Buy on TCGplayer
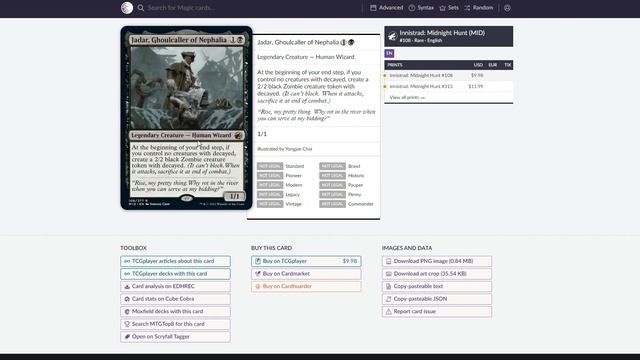Image resolution: width=640 pixels, height=360 pixels. pos(306,261)
